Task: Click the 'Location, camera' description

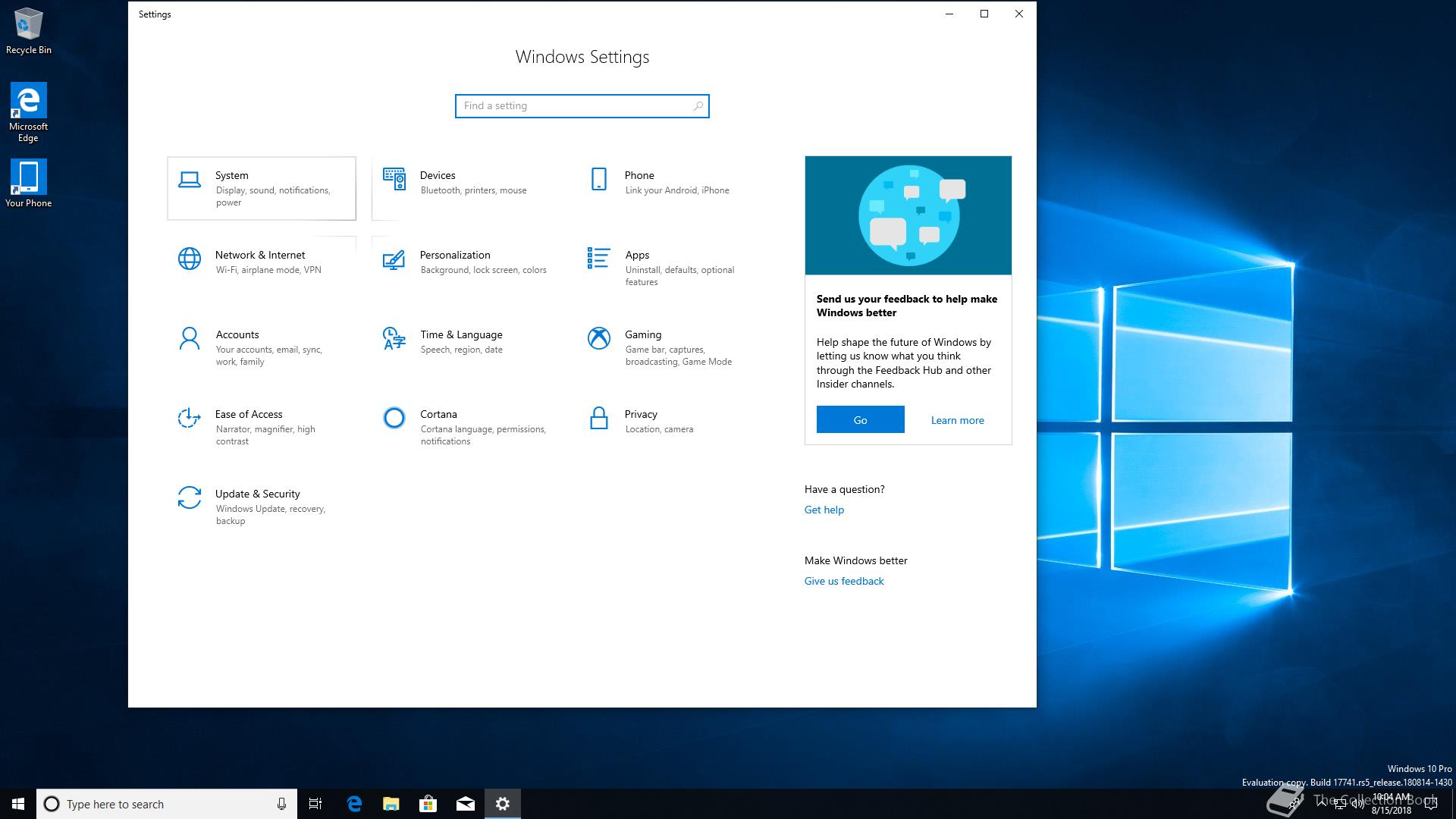Action: pos(659,429)
